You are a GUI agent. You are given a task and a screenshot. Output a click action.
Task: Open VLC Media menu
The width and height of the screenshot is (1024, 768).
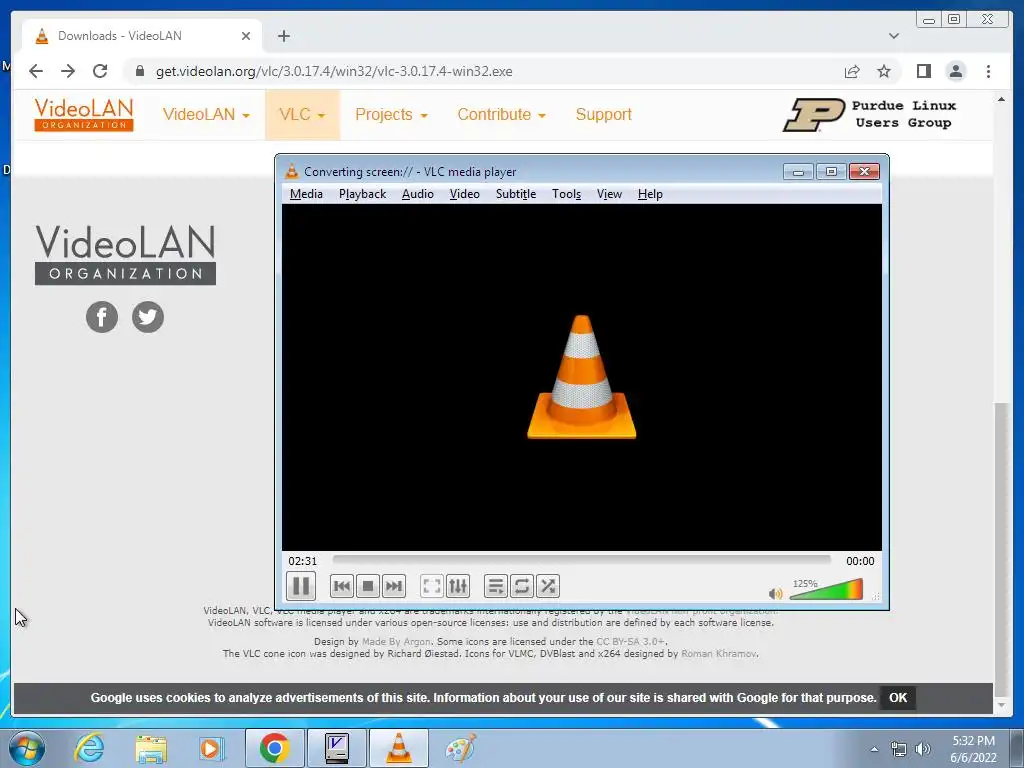pos(306,194)
